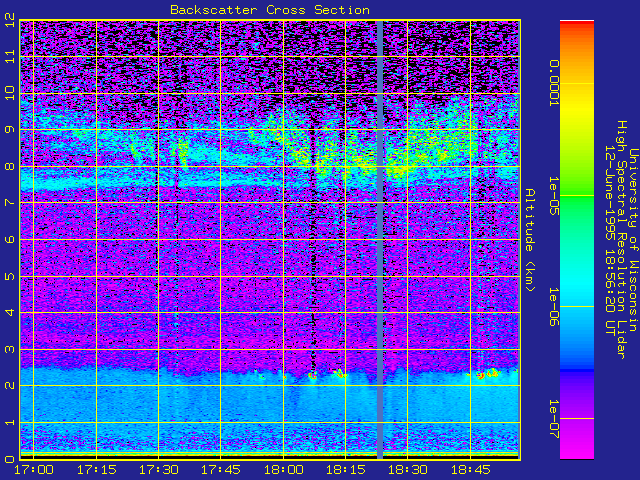Click the 1e-05 colorbar label
Image resolution: width=640 pixels, height=480 pixels.
(554, 196)
